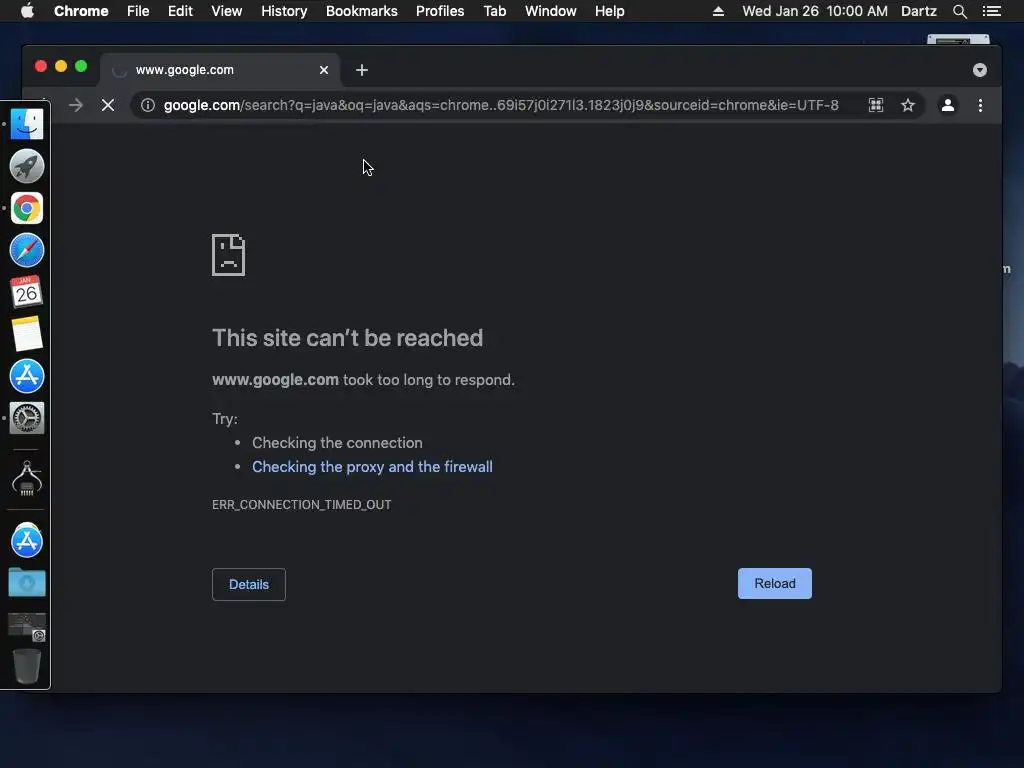The width and height of the screenshot is (1024, 768).
Task: Open the History menu
Action: coord(284,11)
